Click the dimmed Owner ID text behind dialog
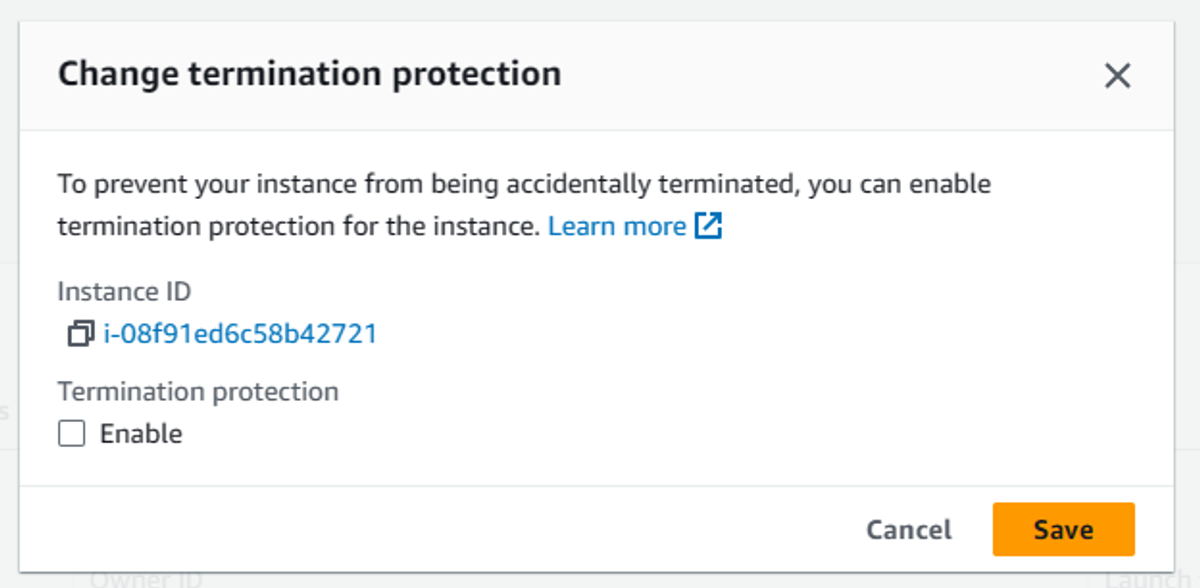Viewport: 1200px width, 588px height. tap(146, 579)
